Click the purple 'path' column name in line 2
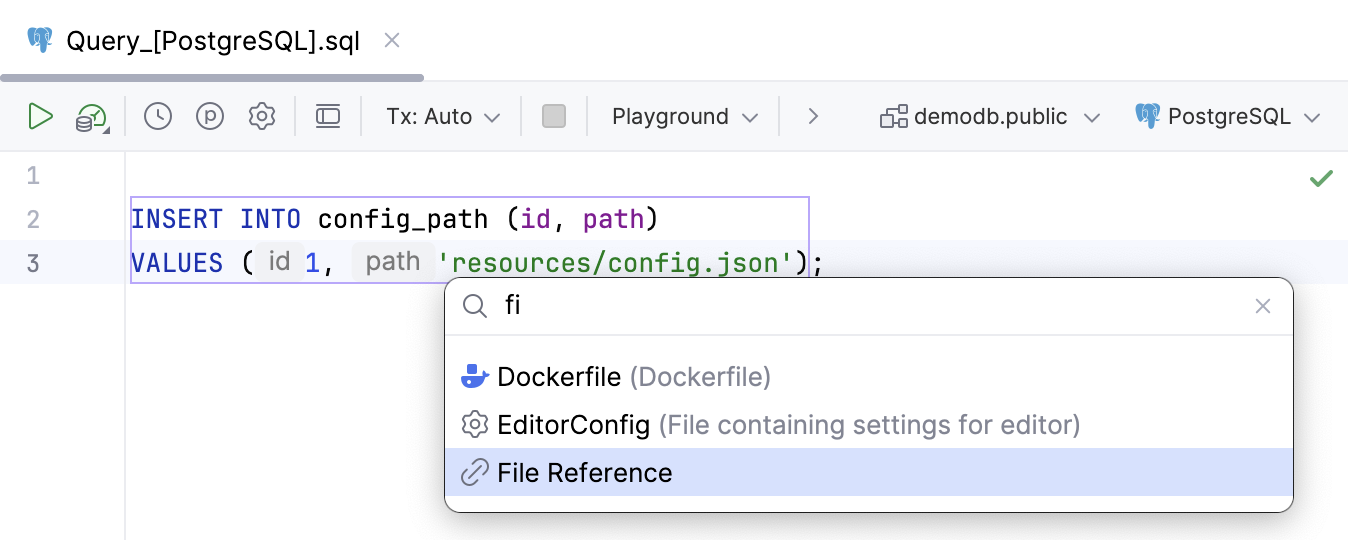The height and width of the screenshot is (540, 1348). 614,219
